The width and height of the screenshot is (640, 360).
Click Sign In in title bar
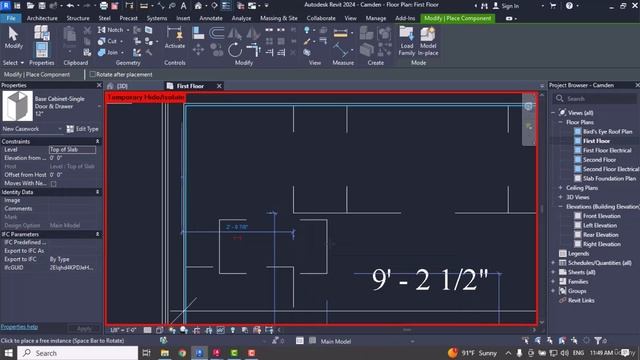pos(506,6)
